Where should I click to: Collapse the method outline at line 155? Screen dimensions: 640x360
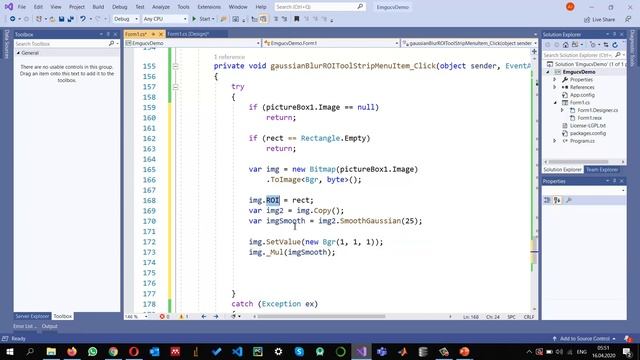tap(176, 66)
